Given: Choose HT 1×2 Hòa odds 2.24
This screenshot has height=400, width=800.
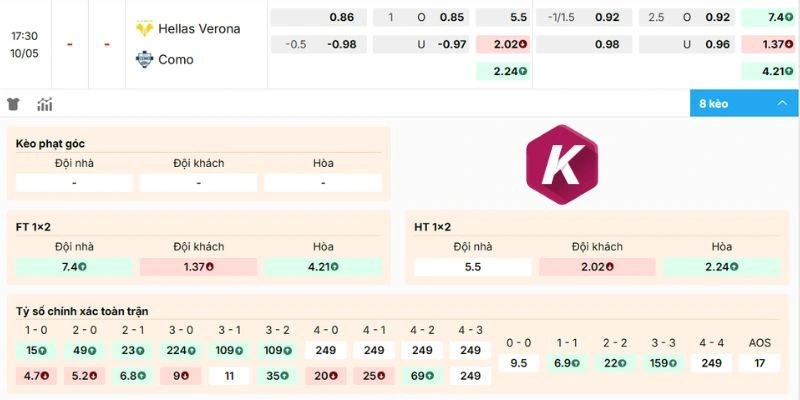Looking at the screenshot, I should [x=721, y=267].
